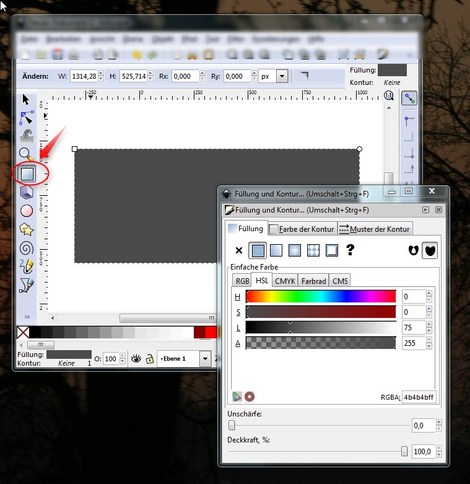Toggle layer lock padlock icon
The image size is (470, 484).
[150, 359]
